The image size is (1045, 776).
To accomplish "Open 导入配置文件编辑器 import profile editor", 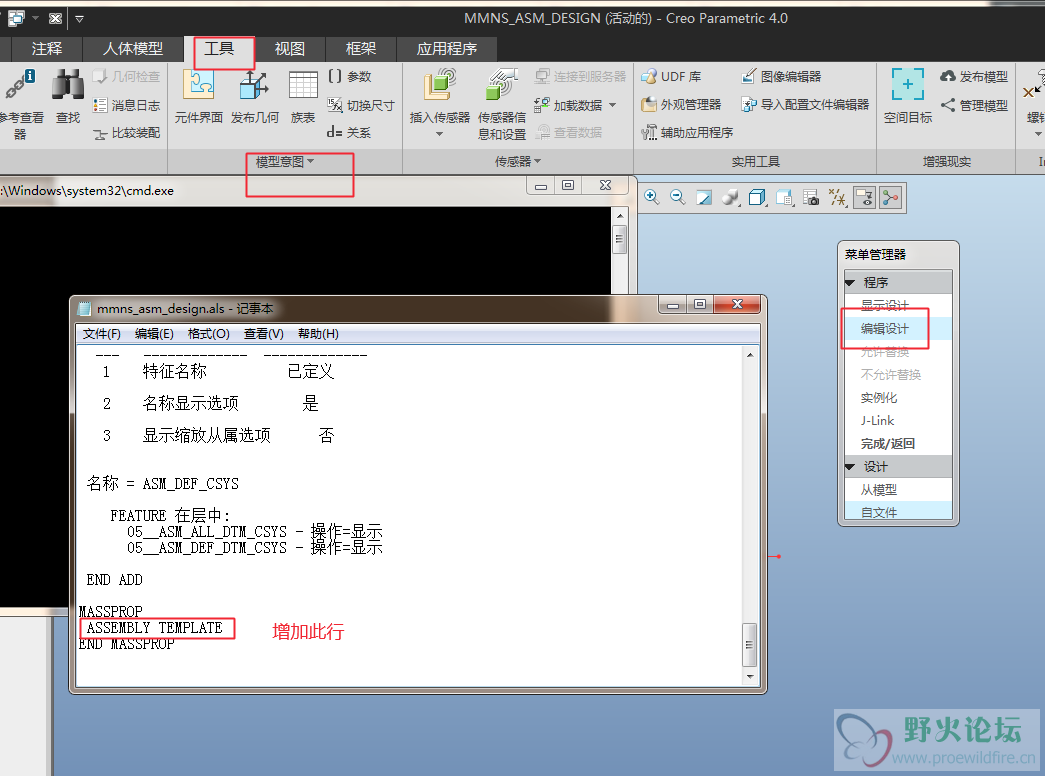I will point(805,105).
